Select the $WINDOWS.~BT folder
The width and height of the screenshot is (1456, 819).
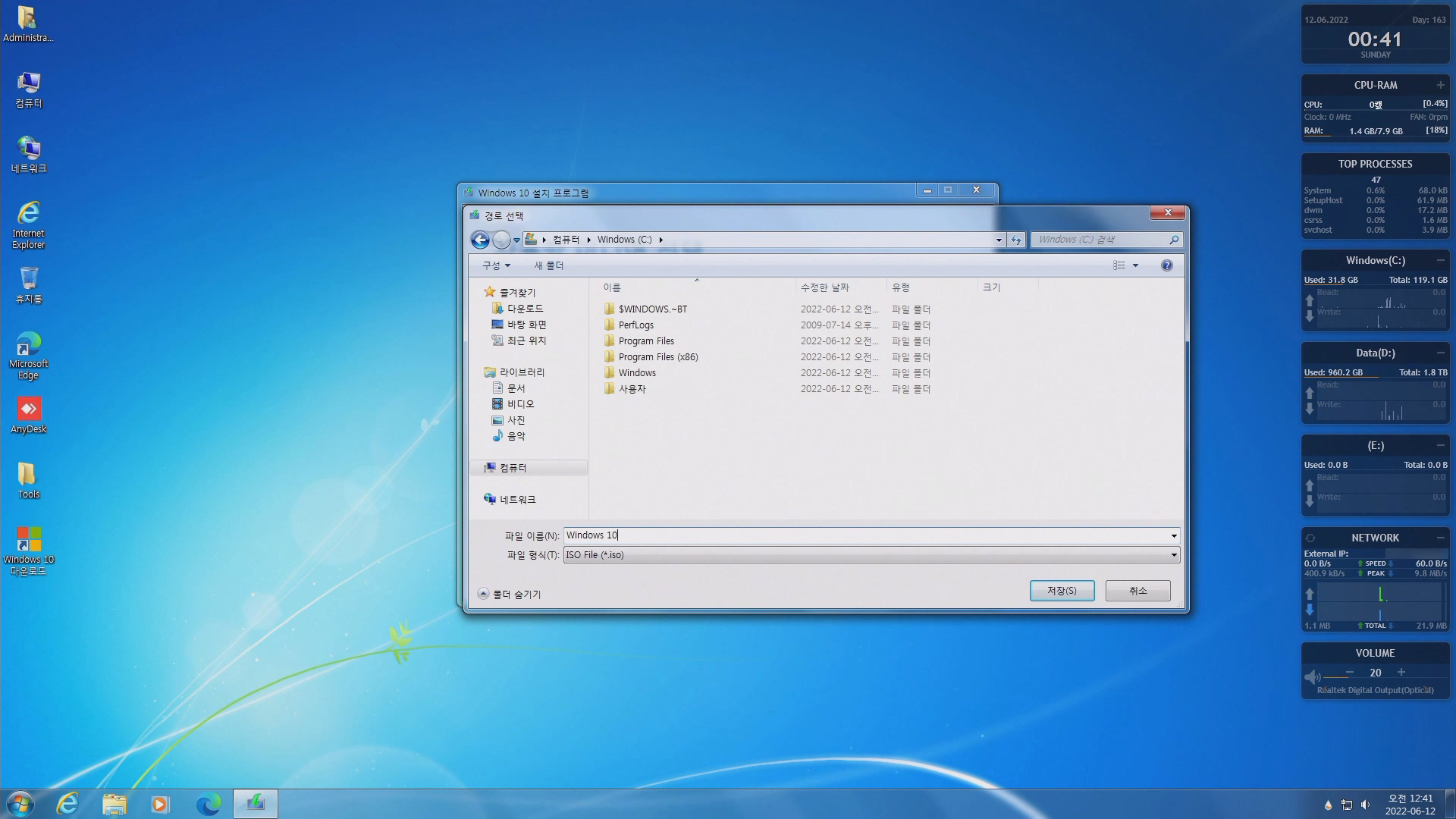652,309
